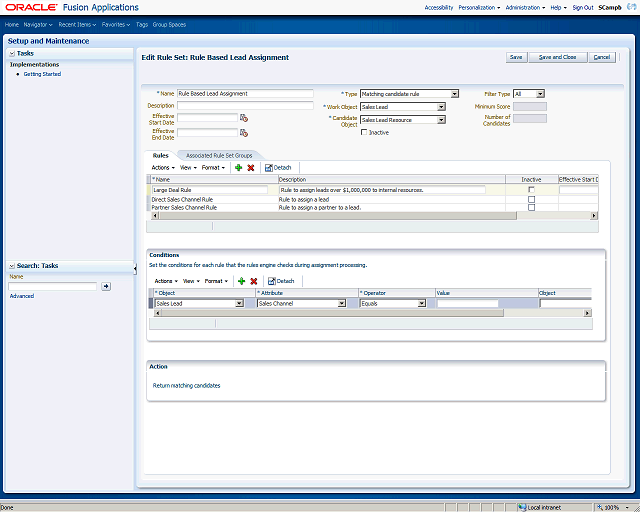Open the Operator dropdown showing Equals

pyautogui.click(x=422, y=303)
